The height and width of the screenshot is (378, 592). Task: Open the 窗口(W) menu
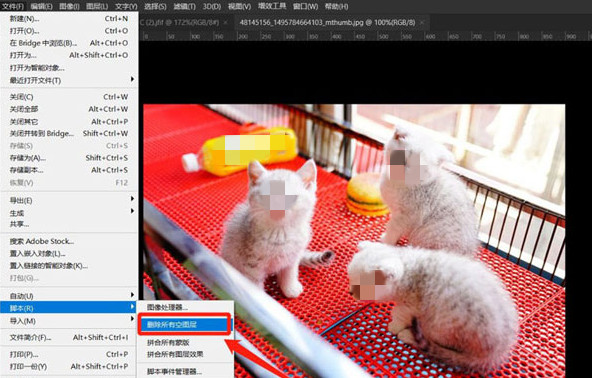(x=305, y=6)
